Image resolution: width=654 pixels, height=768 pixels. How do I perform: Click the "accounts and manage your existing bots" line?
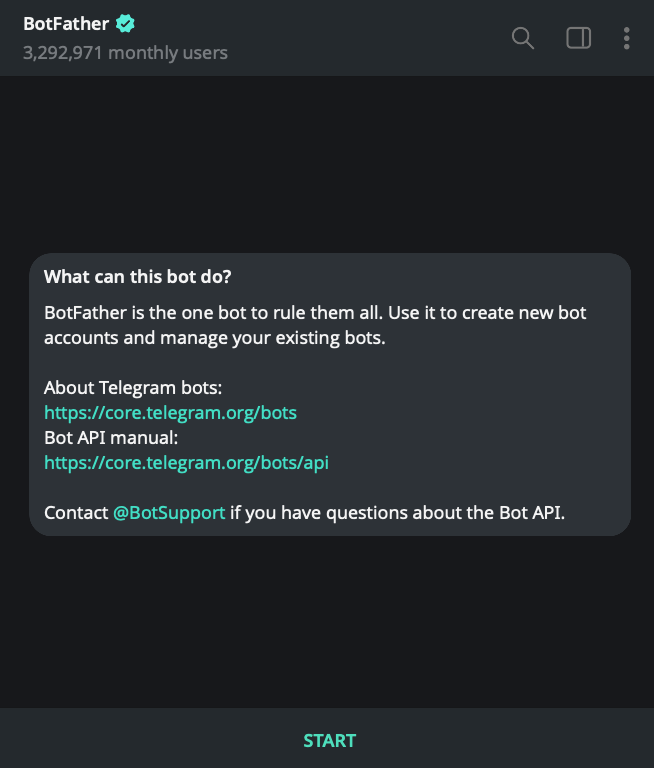[214, 338]
